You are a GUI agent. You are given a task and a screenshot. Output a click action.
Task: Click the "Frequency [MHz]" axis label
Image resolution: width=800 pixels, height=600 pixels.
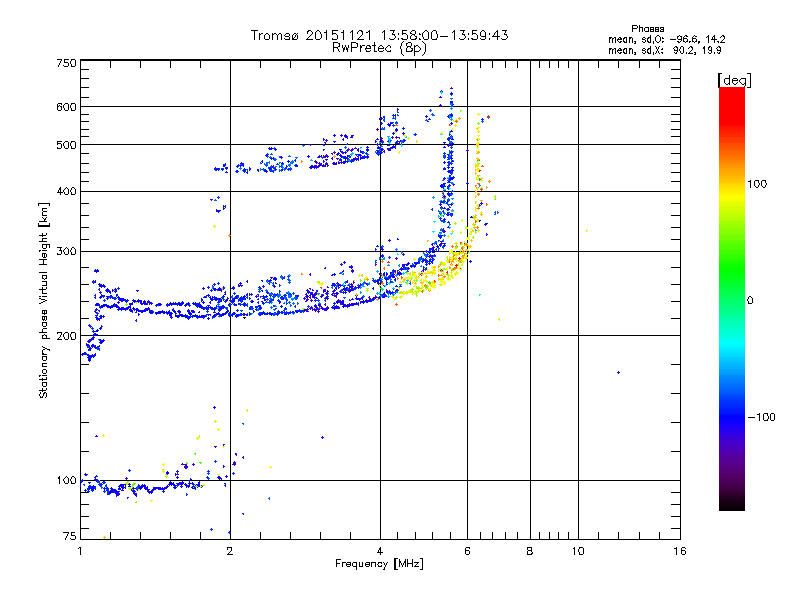(379, 564)
